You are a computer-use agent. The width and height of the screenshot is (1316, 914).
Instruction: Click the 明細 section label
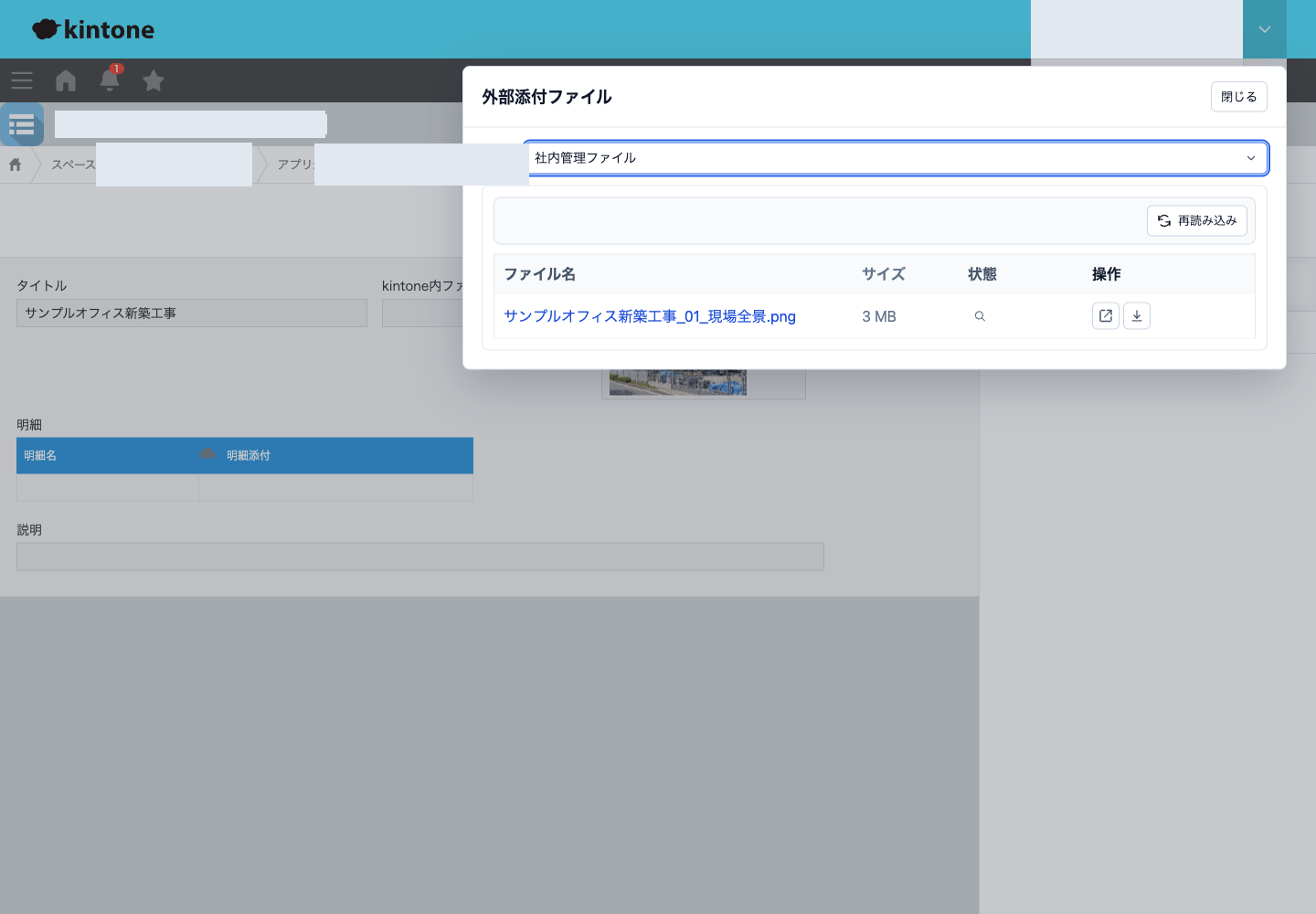[x=29, y=424]
